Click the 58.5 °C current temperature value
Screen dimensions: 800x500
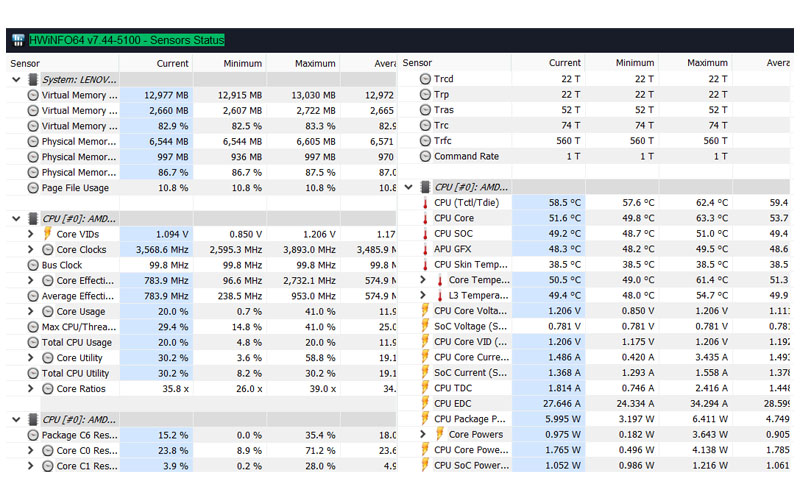coord(564,203)
